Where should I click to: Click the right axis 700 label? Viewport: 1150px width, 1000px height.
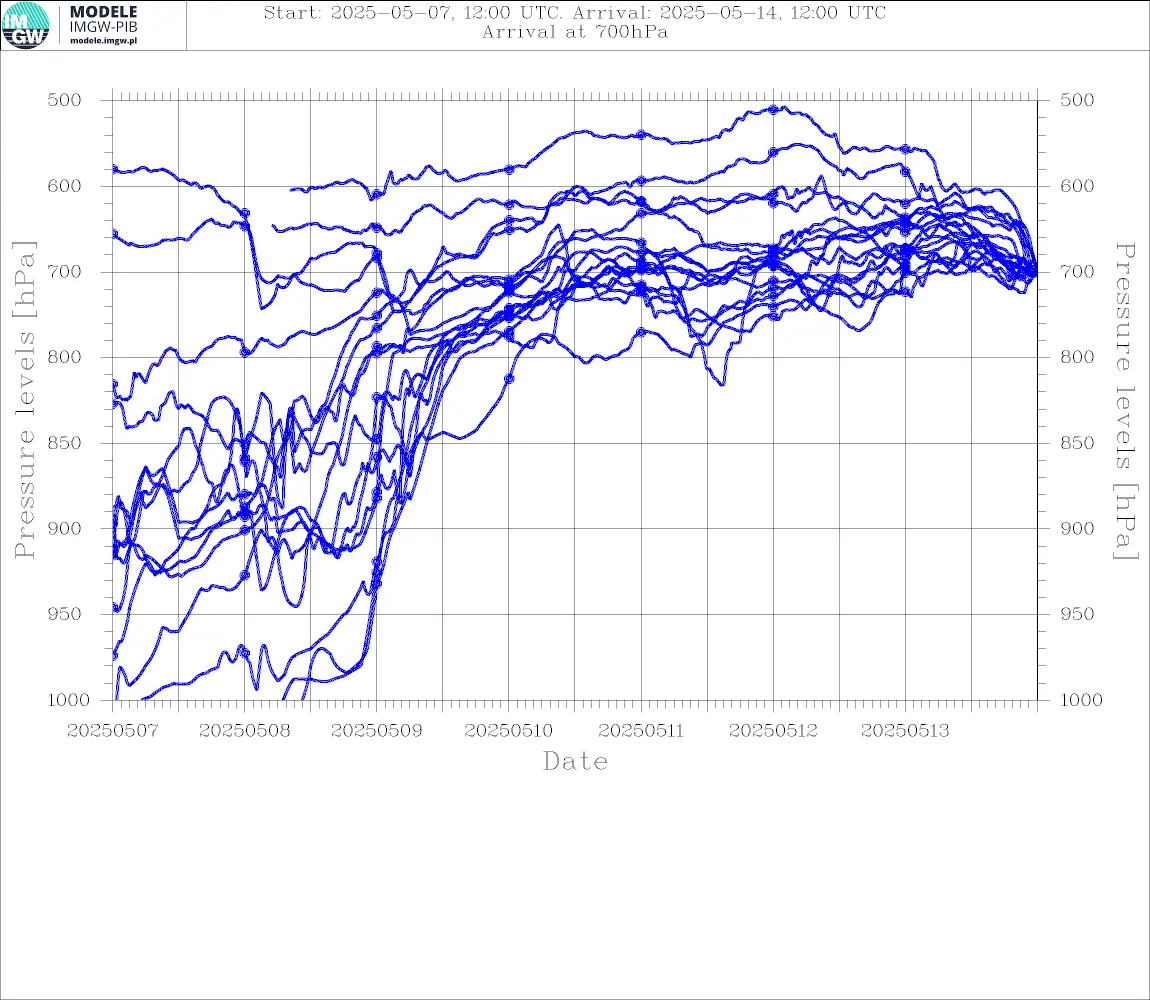(1077, 271)
